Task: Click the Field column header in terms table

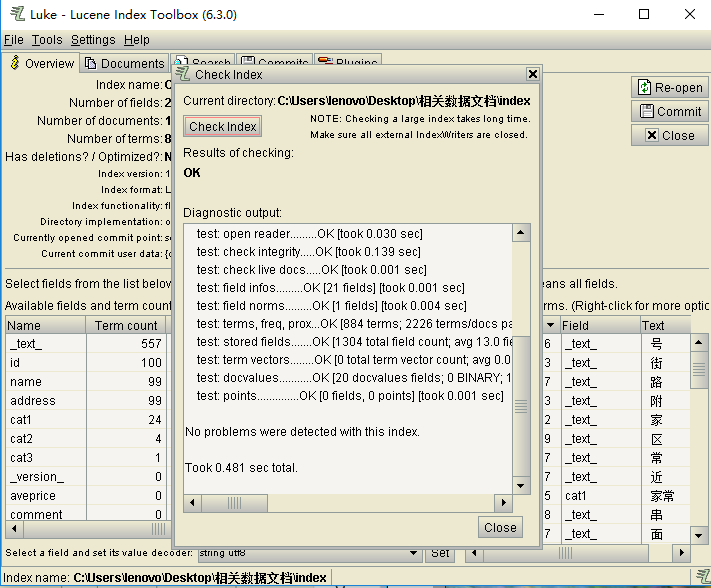Action: coord(599,326)
